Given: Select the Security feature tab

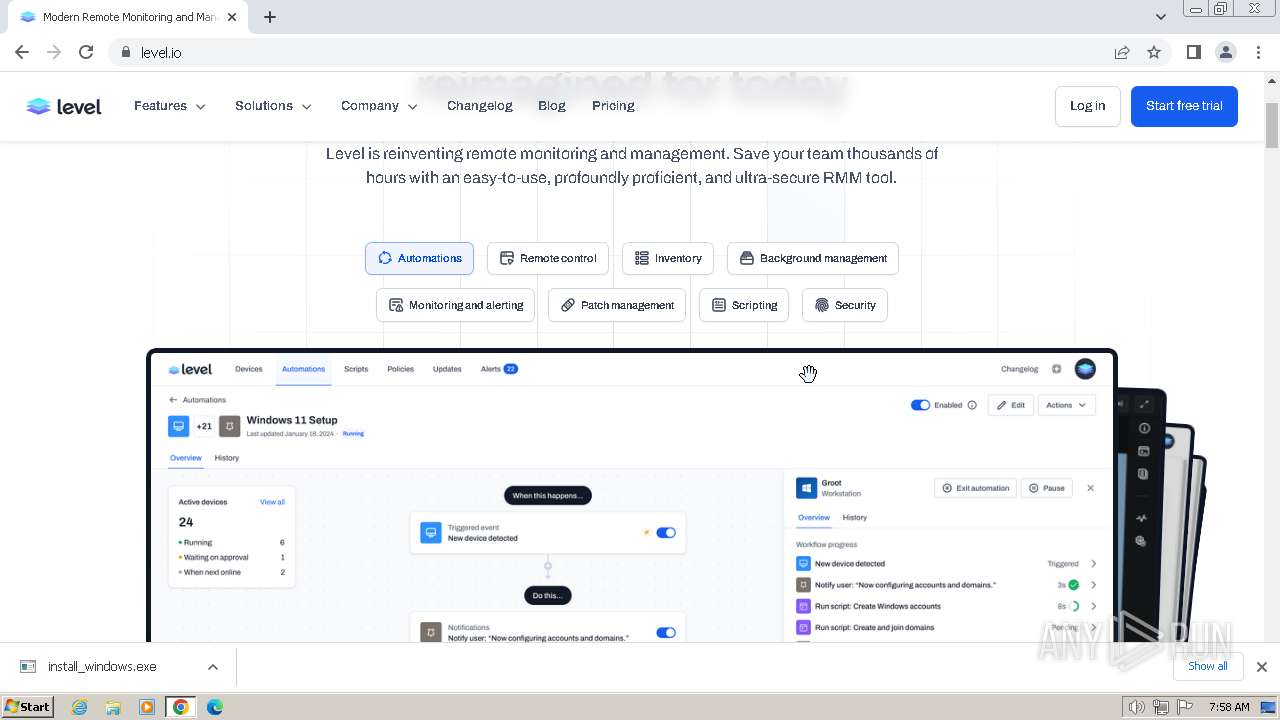Looking at the screenshot, I should click(845, 305).
